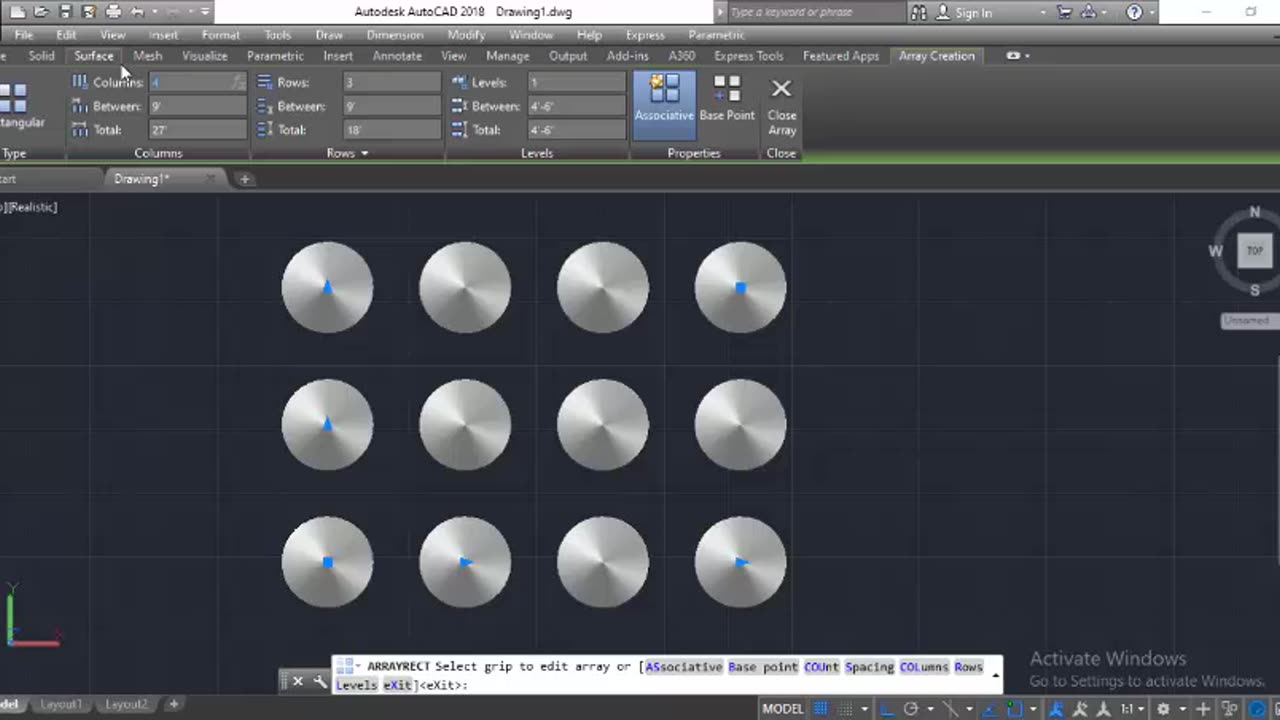Screen dimensions: 1280x720
Task: Switch to the Visualize ribbon tab
Action: [205, 56]
